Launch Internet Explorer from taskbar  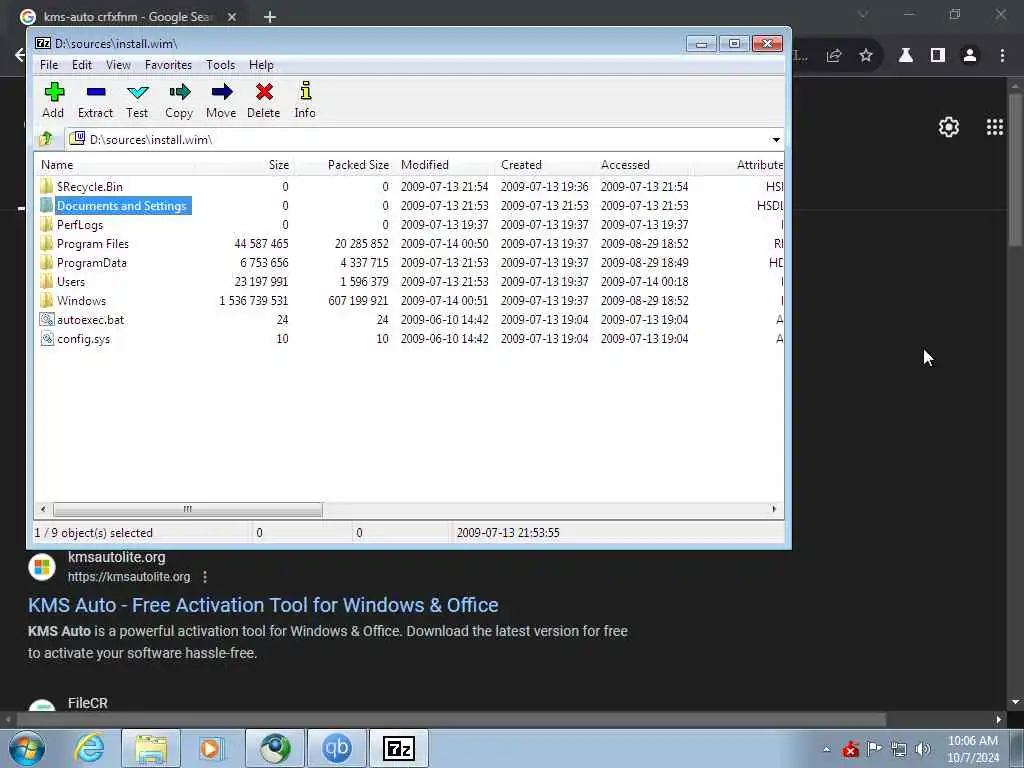point(89,748)
